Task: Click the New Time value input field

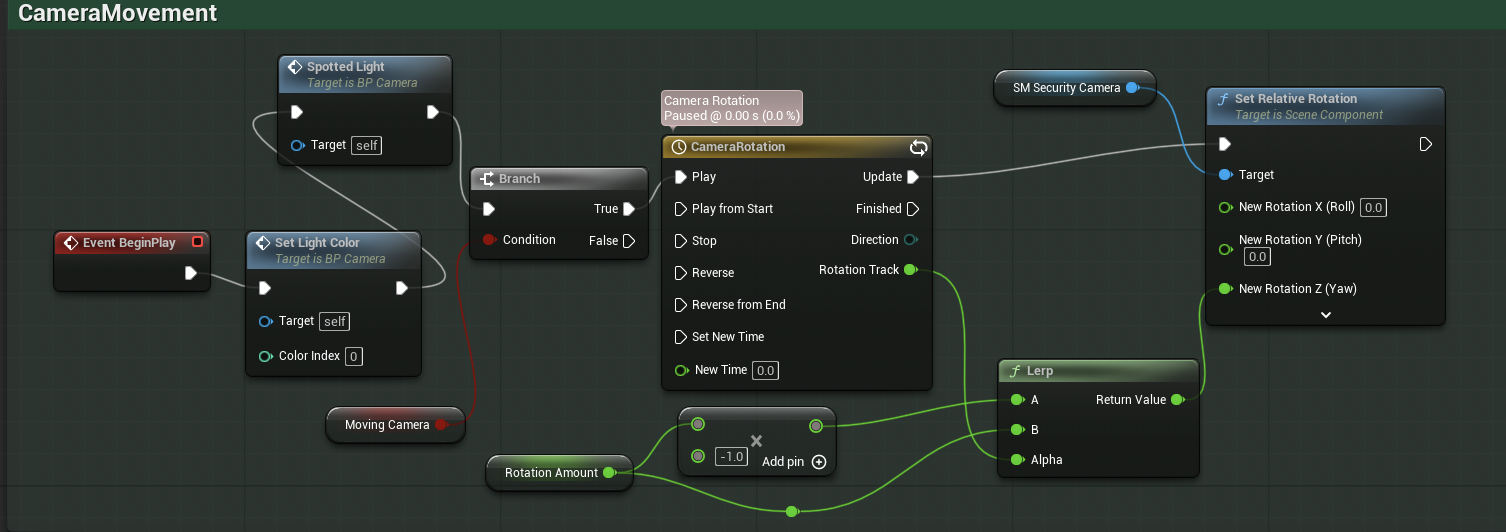Action: 765,370
